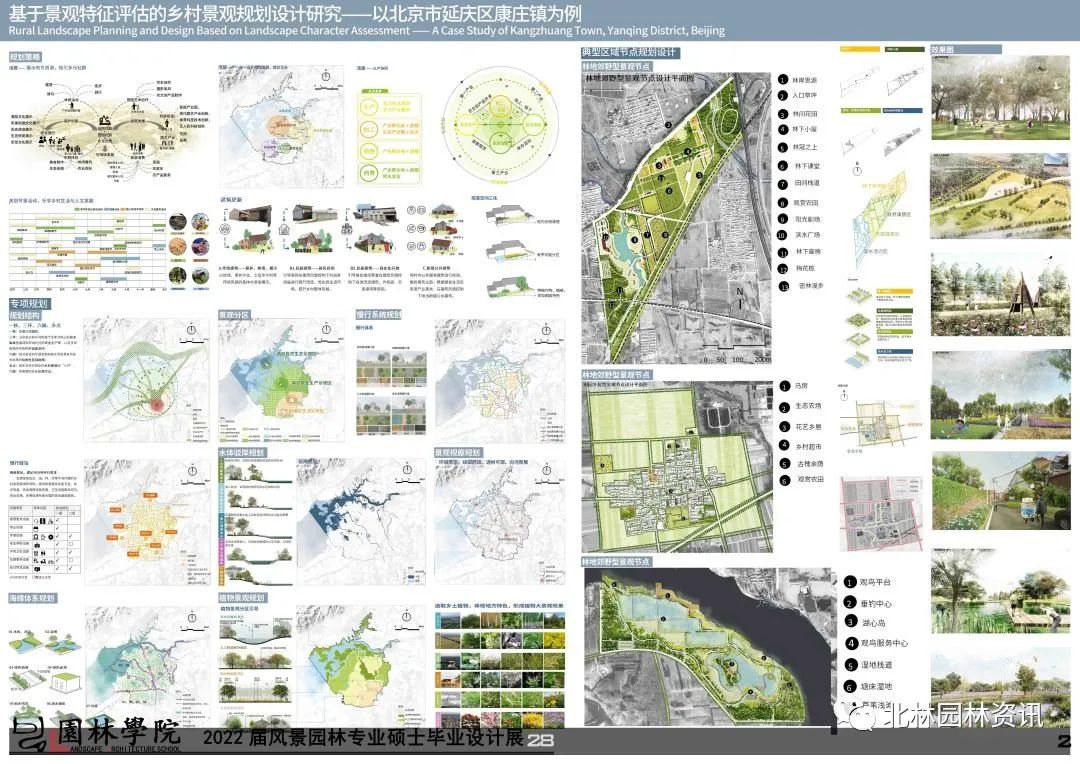Image resolution: width=1080 pixels, height=764 pixels.
Task: Click legend entry 梅花桩
Action: click(805, 269)
